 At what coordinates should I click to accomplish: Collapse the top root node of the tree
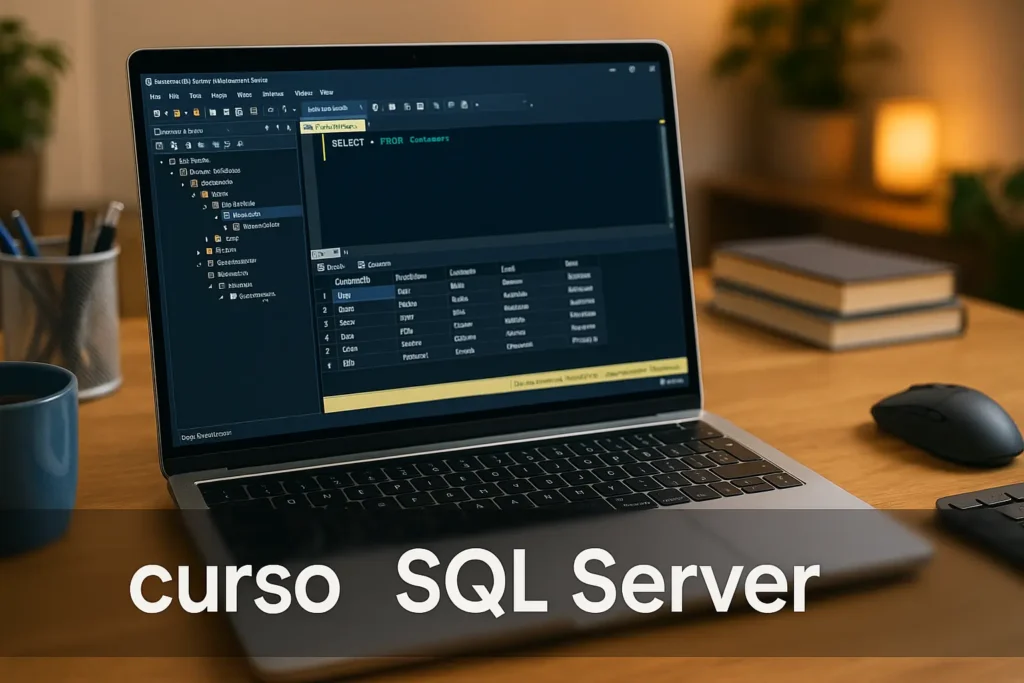pyautogui.click(x=161, y=161)
